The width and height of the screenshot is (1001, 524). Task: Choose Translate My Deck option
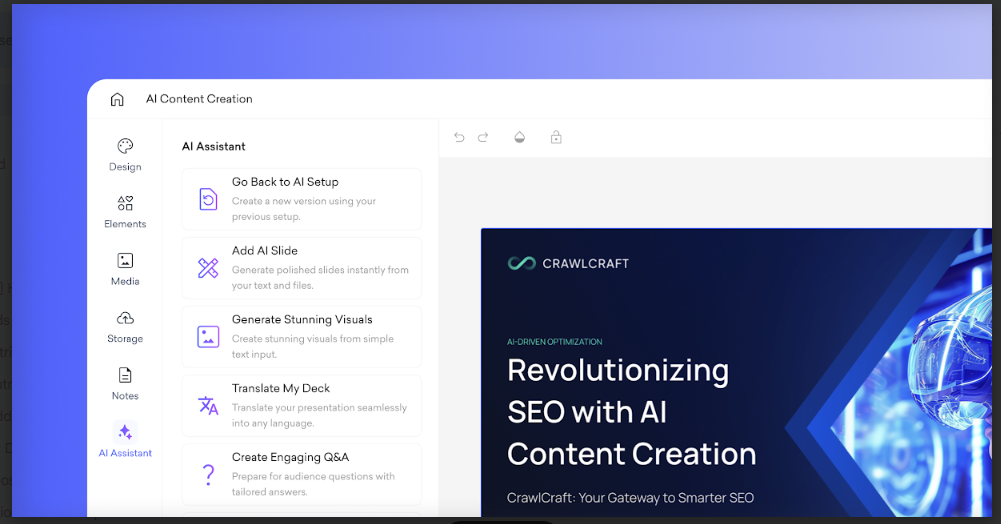click(302, 405)
